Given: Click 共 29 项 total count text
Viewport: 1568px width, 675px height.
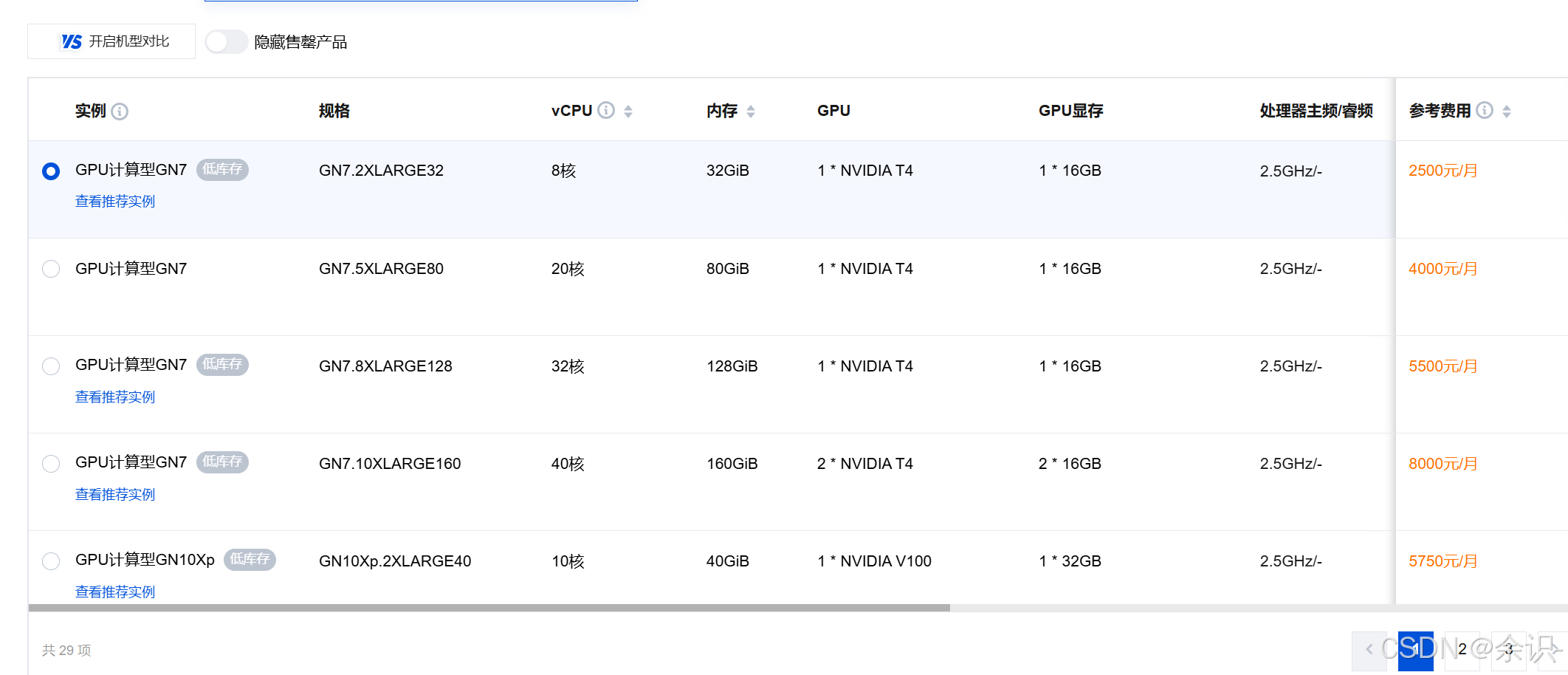Looking at the screenshot, I should click(66, 650).
